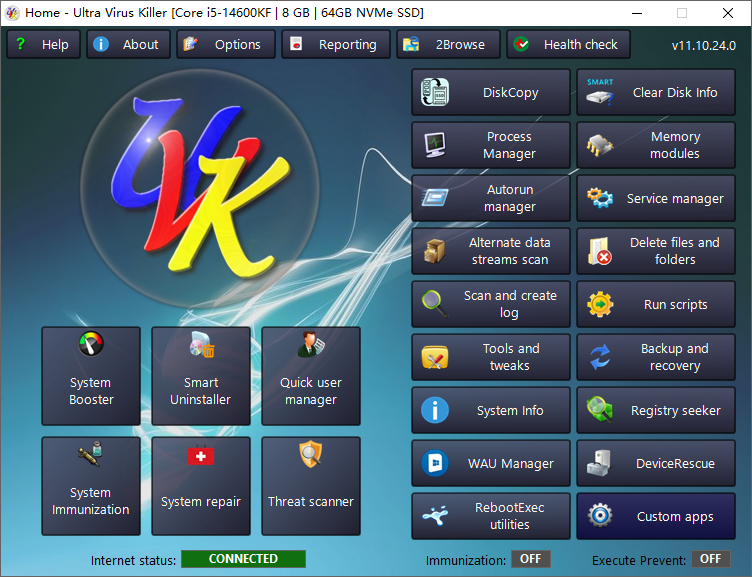Screen dimensions: 752x577
Task: Open the Registry seeker magnifier icon
Action: pyautogui.click(x=599, y=410)
